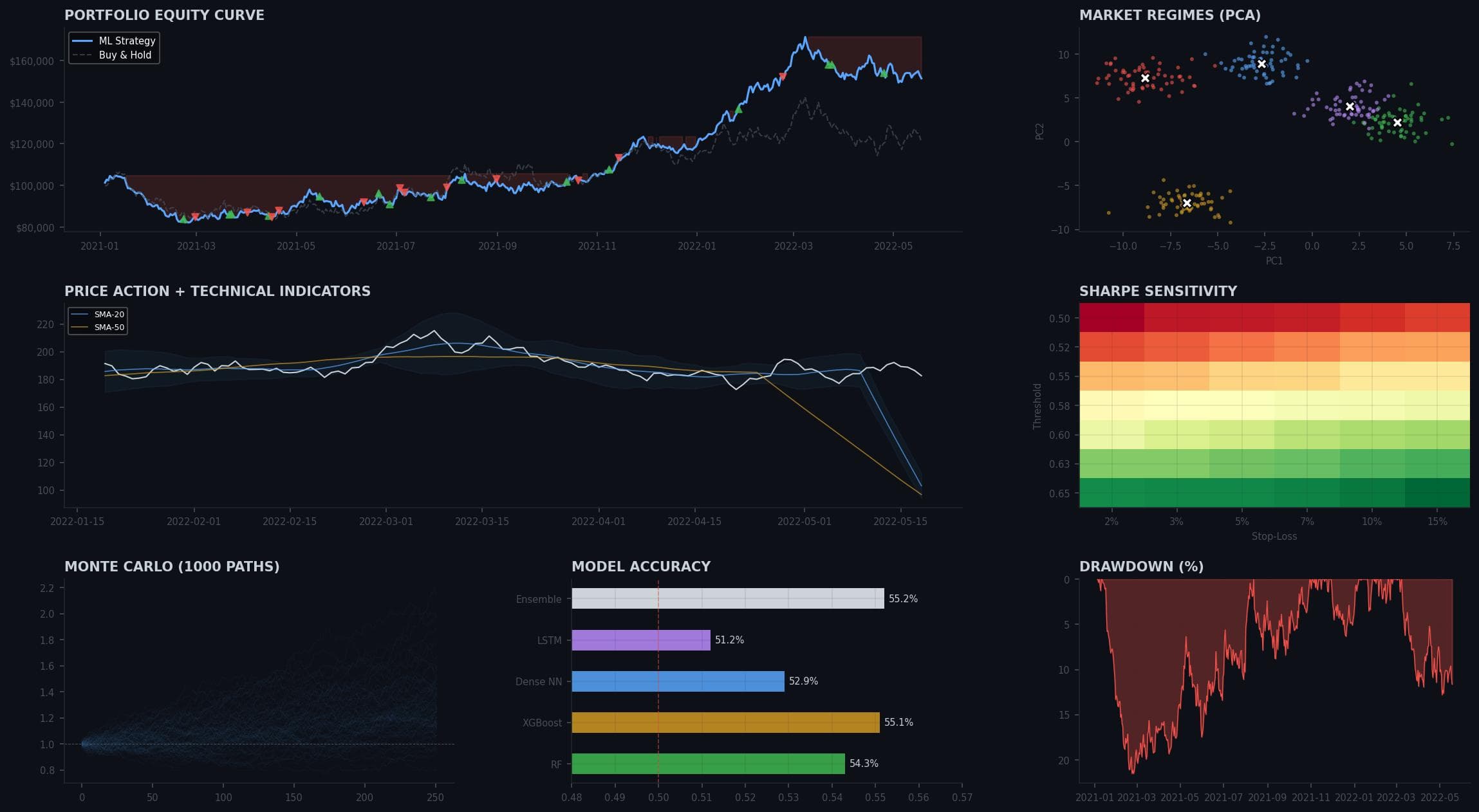Click the Market Regimes (PCA) title
1479x812 pixels.
point(1169,15)
